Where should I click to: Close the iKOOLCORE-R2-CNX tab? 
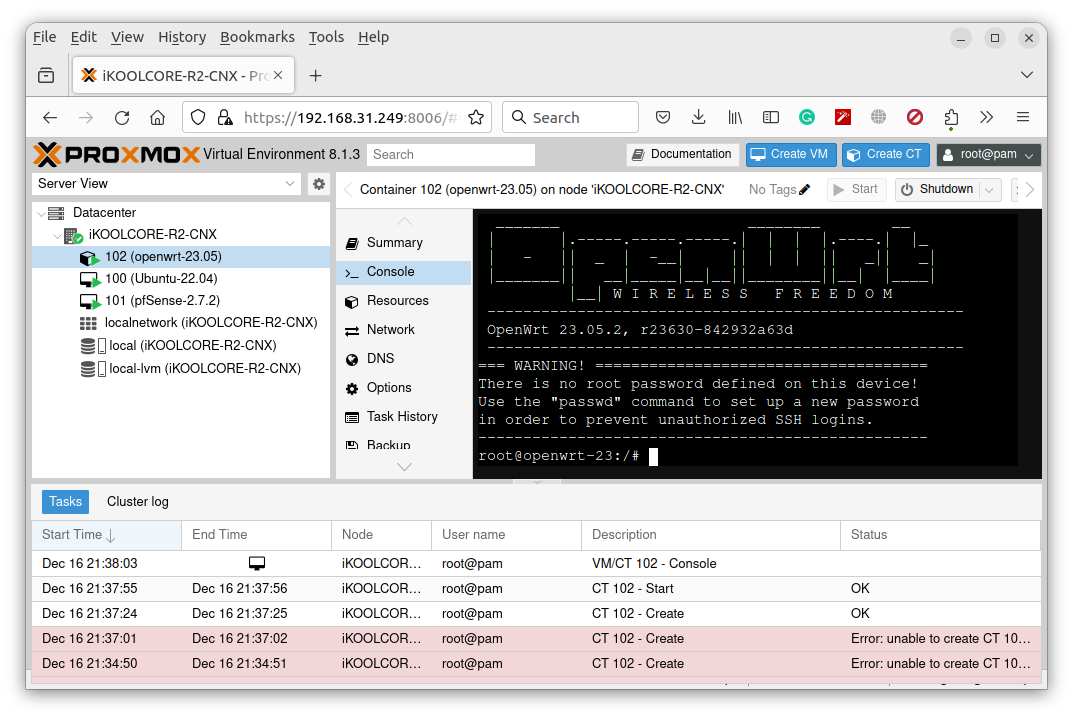278,75
